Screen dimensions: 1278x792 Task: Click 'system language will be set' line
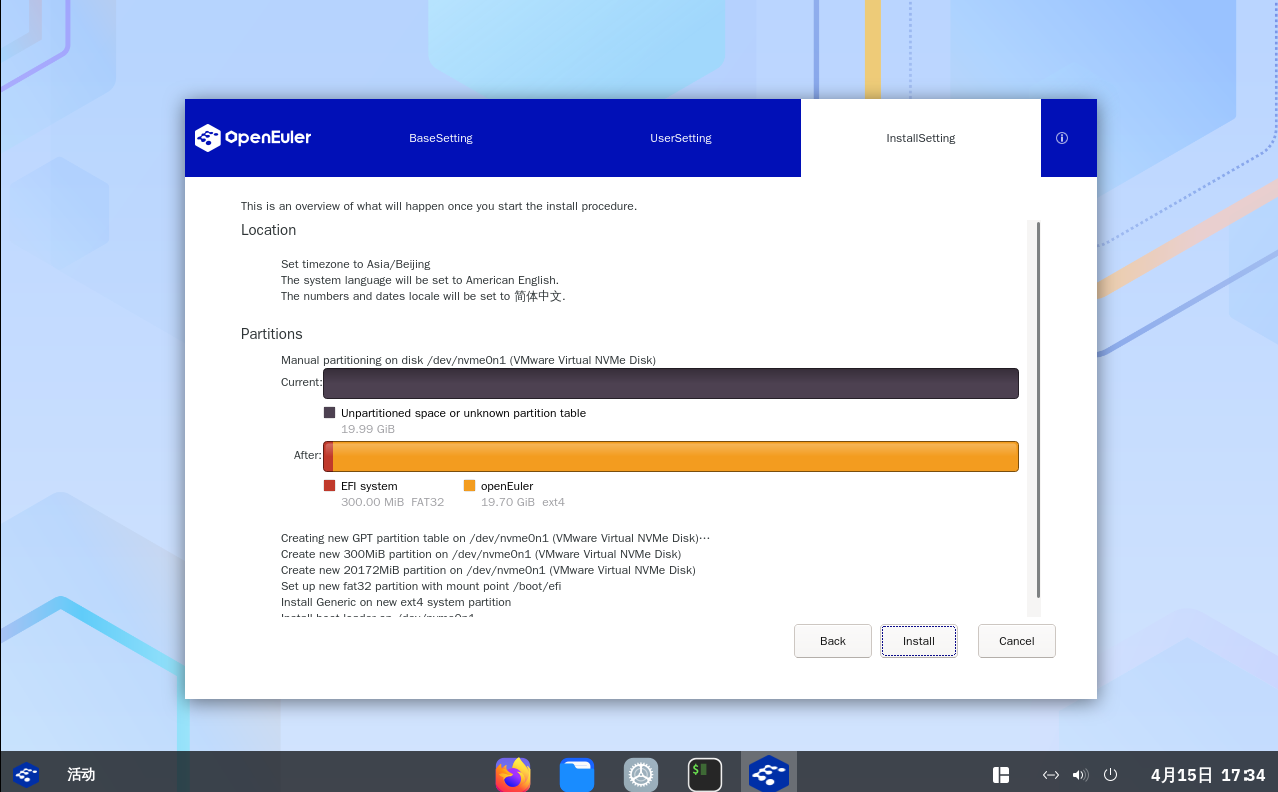420,280
